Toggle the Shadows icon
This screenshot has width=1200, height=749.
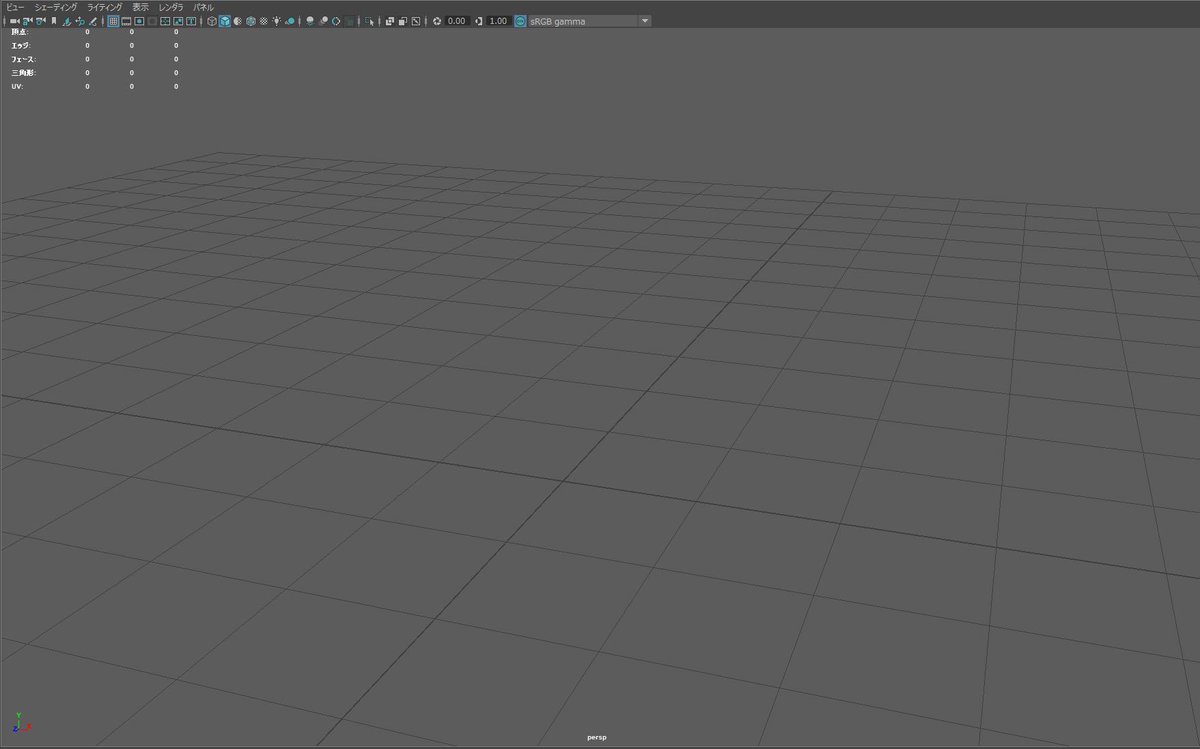(290, 21)
